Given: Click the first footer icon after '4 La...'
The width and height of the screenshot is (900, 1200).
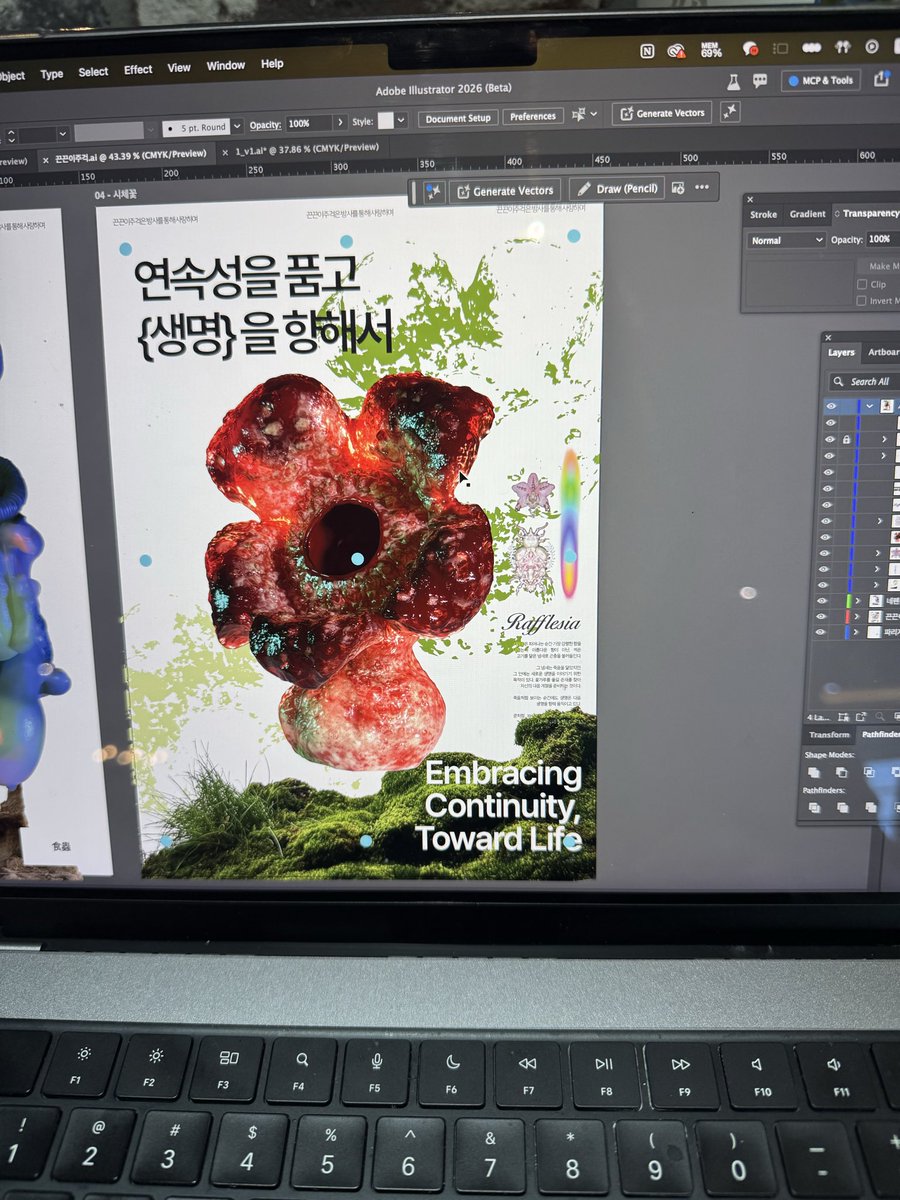Looking at the screenshot, I should (843, 717).
